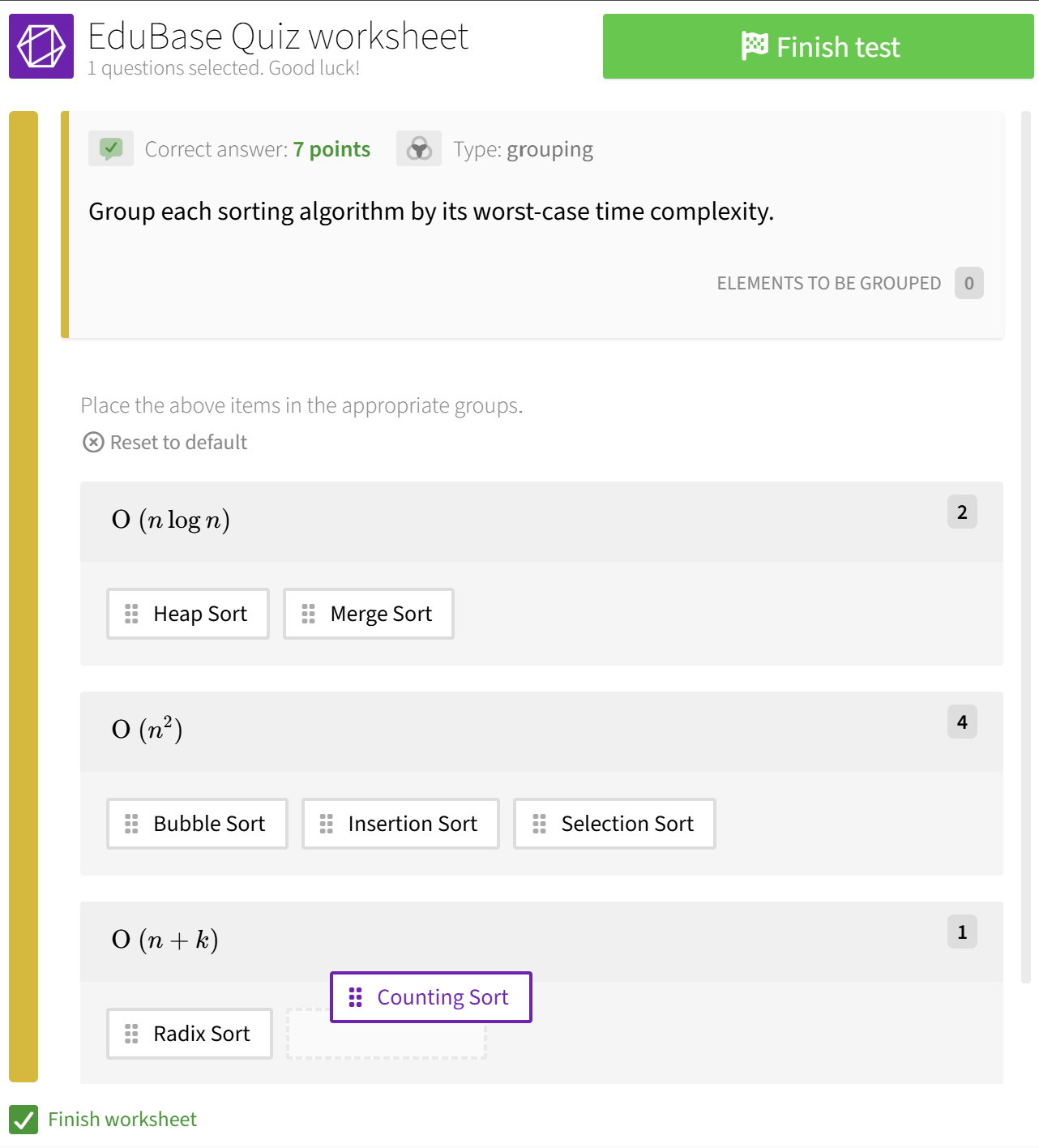The image size is (1039, 1148).
Task: Grab the drag handle on Bubble Sort
Action: click(132, 824)
